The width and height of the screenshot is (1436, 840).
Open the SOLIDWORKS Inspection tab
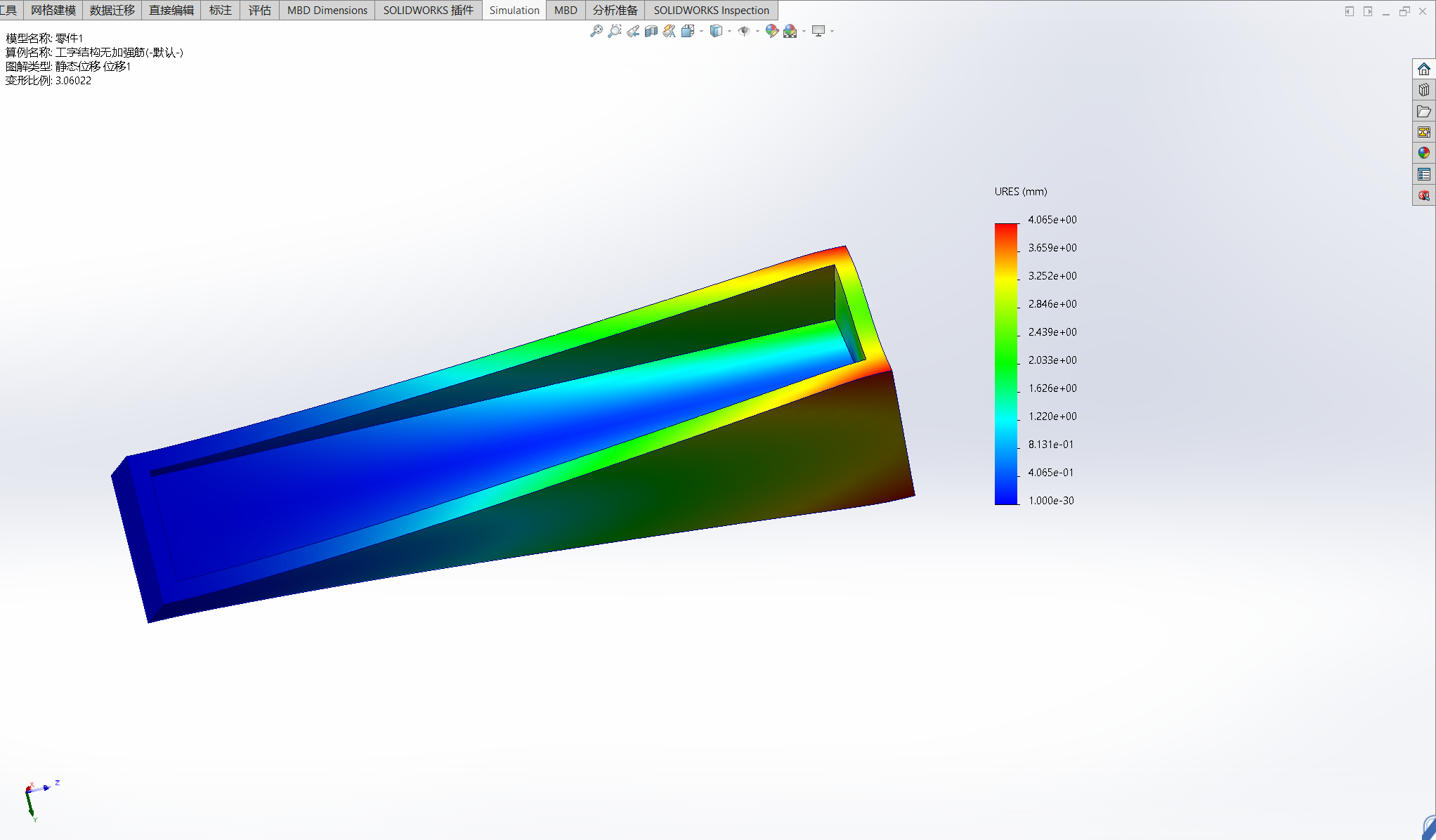711,10
